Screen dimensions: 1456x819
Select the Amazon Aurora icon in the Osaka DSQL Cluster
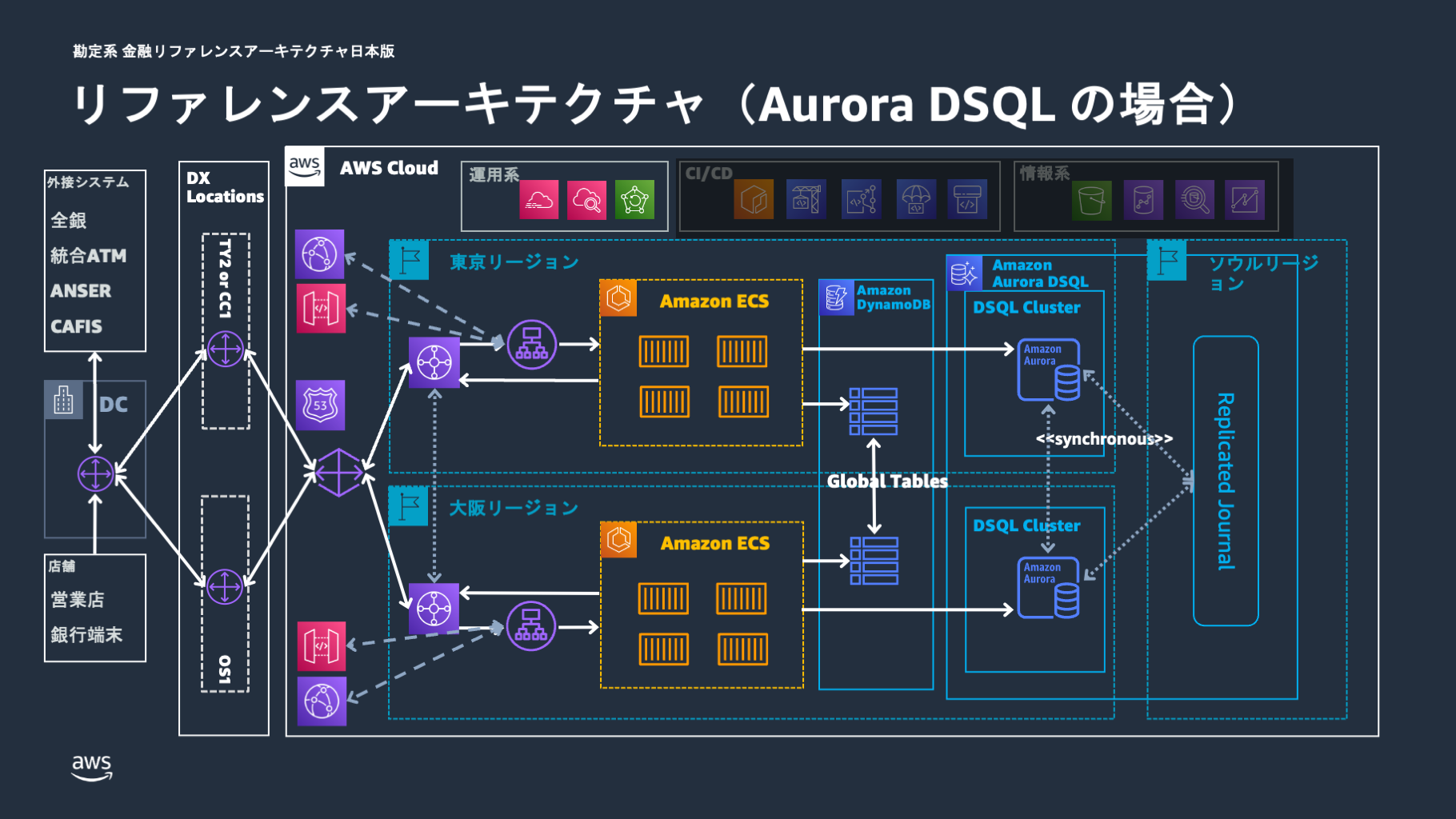1049,588
